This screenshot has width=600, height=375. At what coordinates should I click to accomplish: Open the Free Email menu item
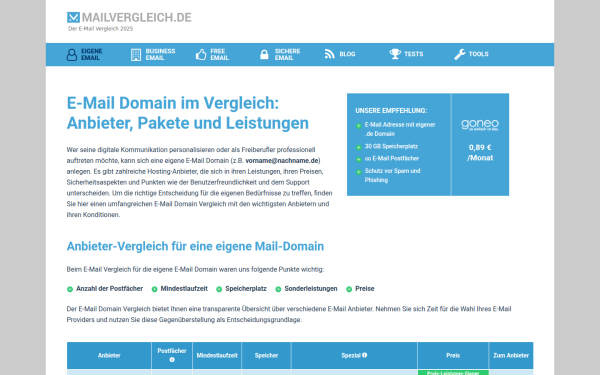click(x=212, y=55)
